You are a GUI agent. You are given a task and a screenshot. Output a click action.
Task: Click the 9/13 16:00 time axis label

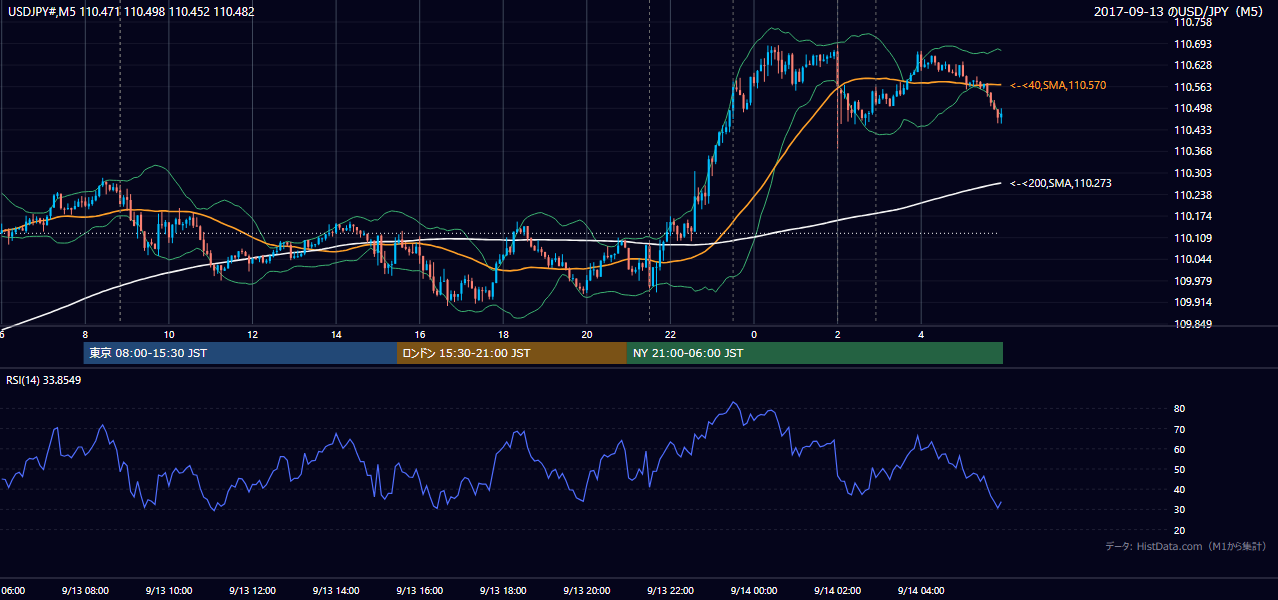point(419,590)
